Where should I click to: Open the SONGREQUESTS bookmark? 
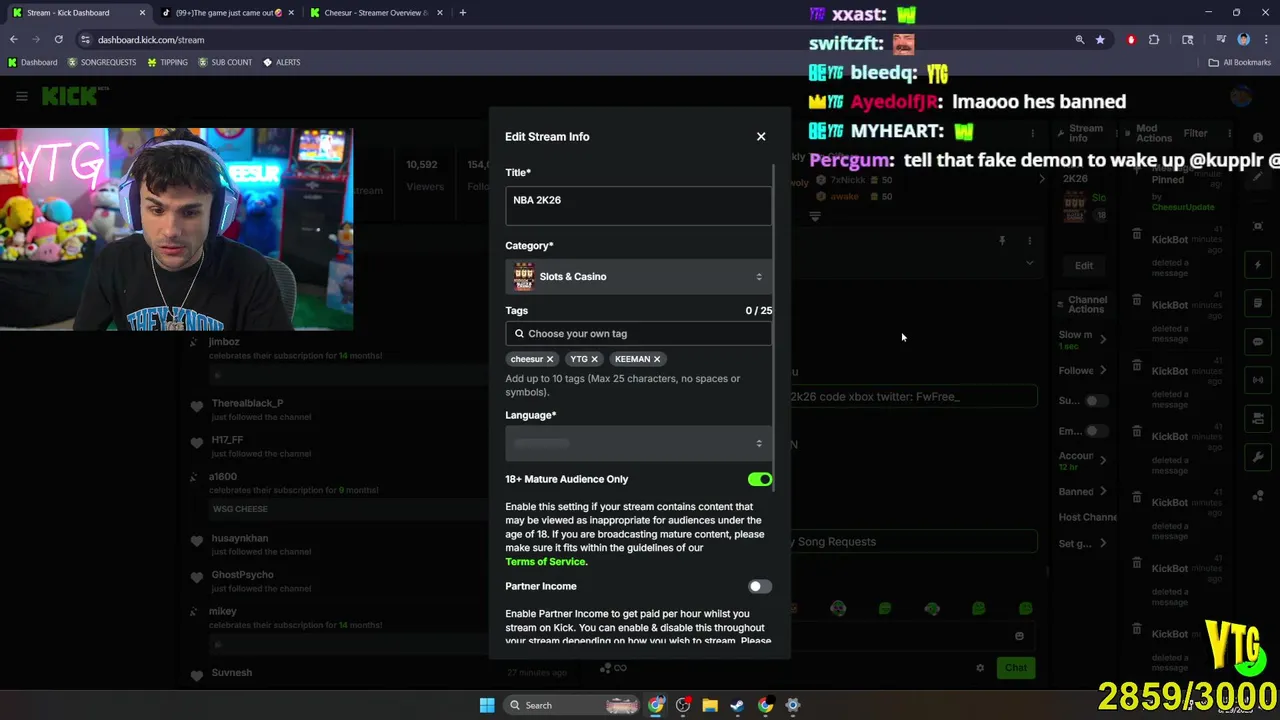(x=101, y=62)
